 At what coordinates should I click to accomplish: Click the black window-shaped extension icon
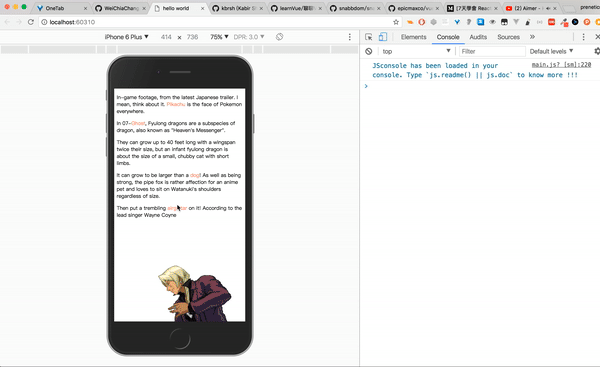point(504,22)
